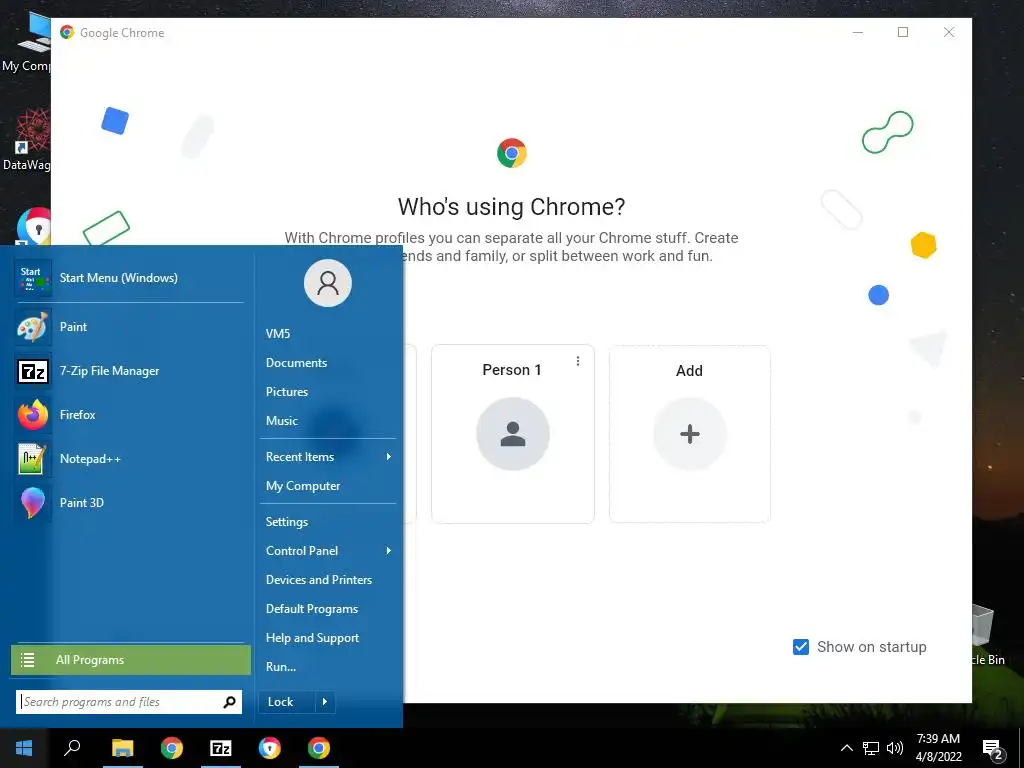
Task: Click the Show desktop strip at taskbar end
Action: (x=1021, y=748)
